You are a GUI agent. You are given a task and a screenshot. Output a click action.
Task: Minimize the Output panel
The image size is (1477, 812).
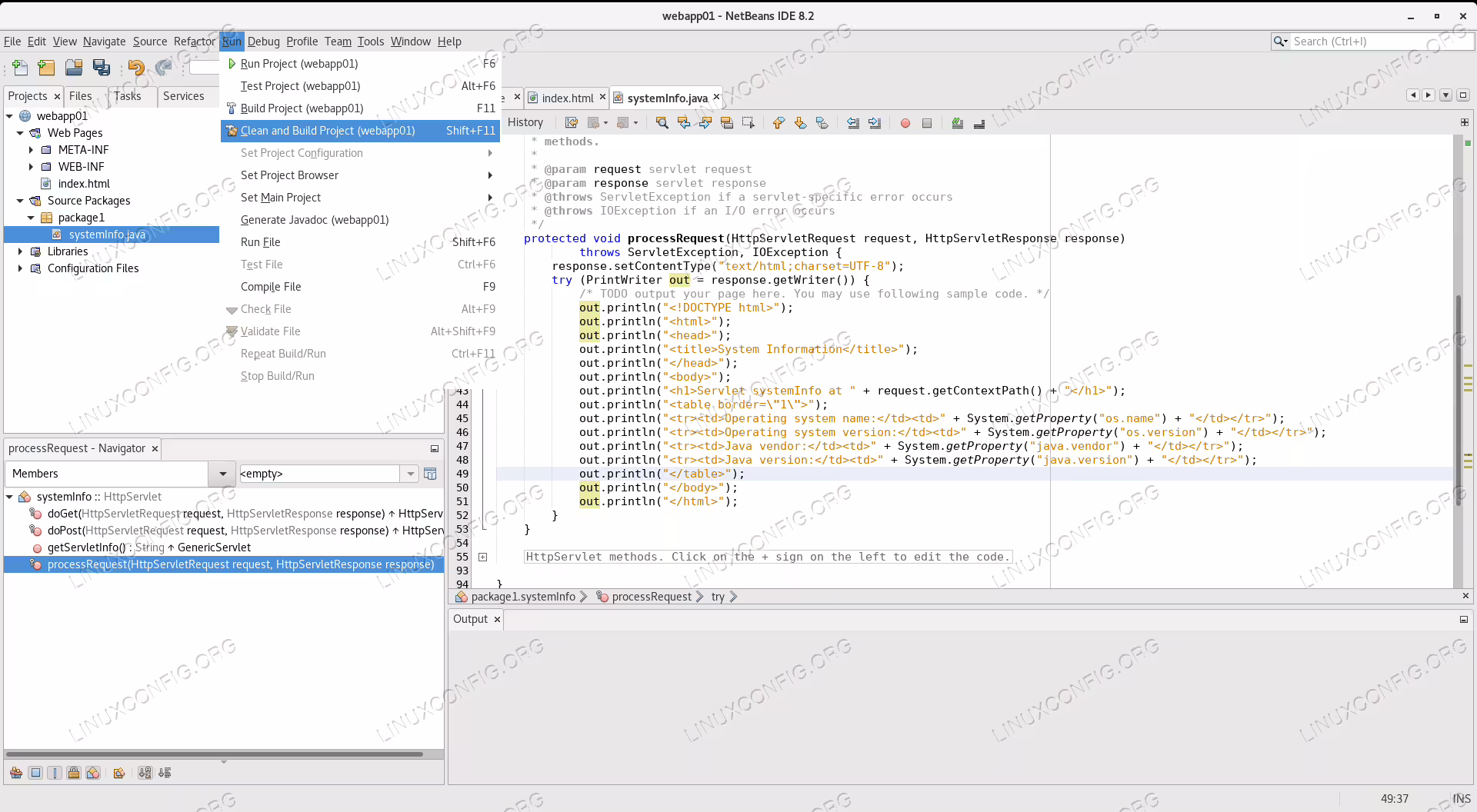point(1463,619)
